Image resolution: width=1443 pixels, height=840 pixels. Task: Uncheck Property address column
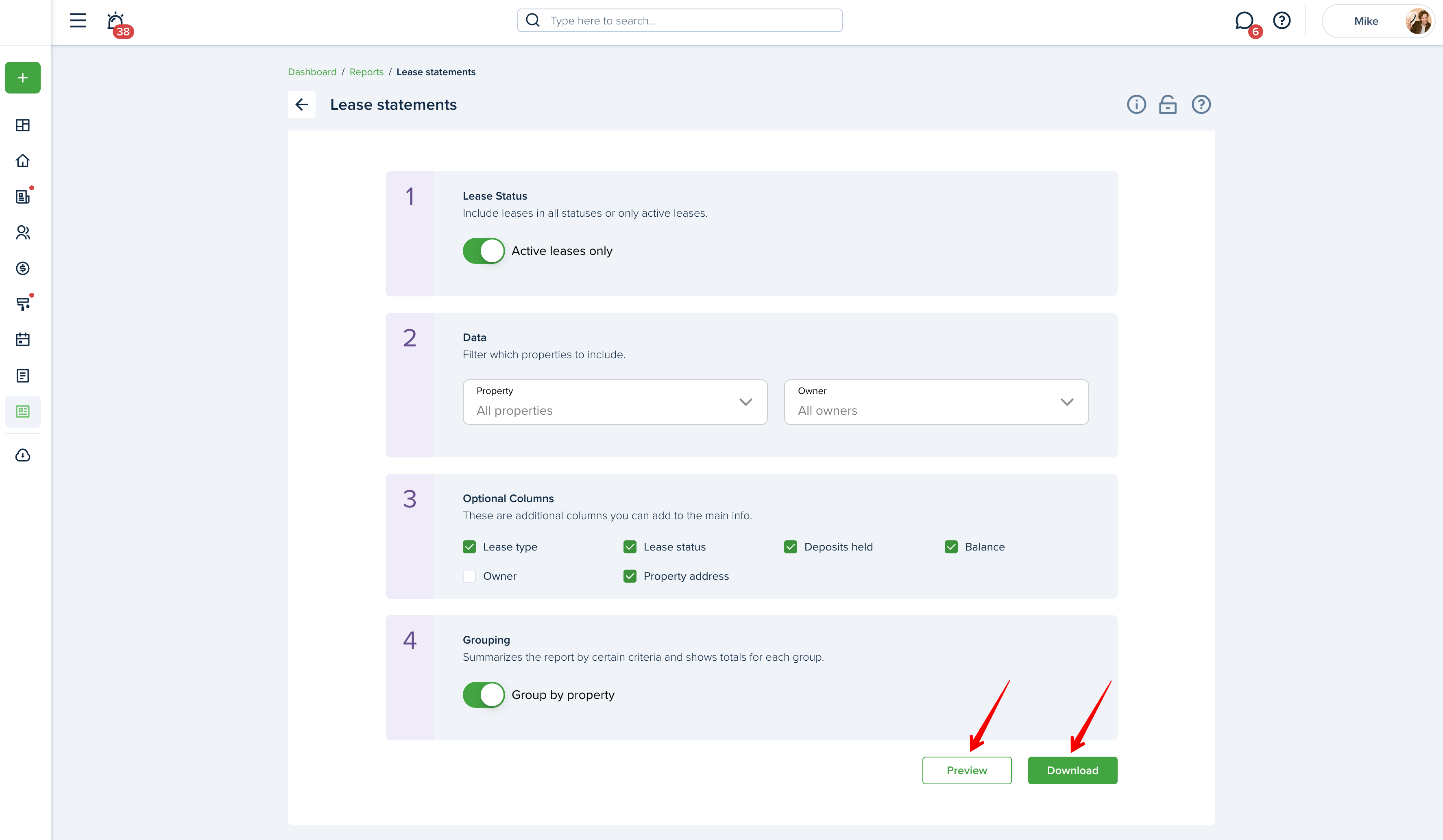coord(630,576)
